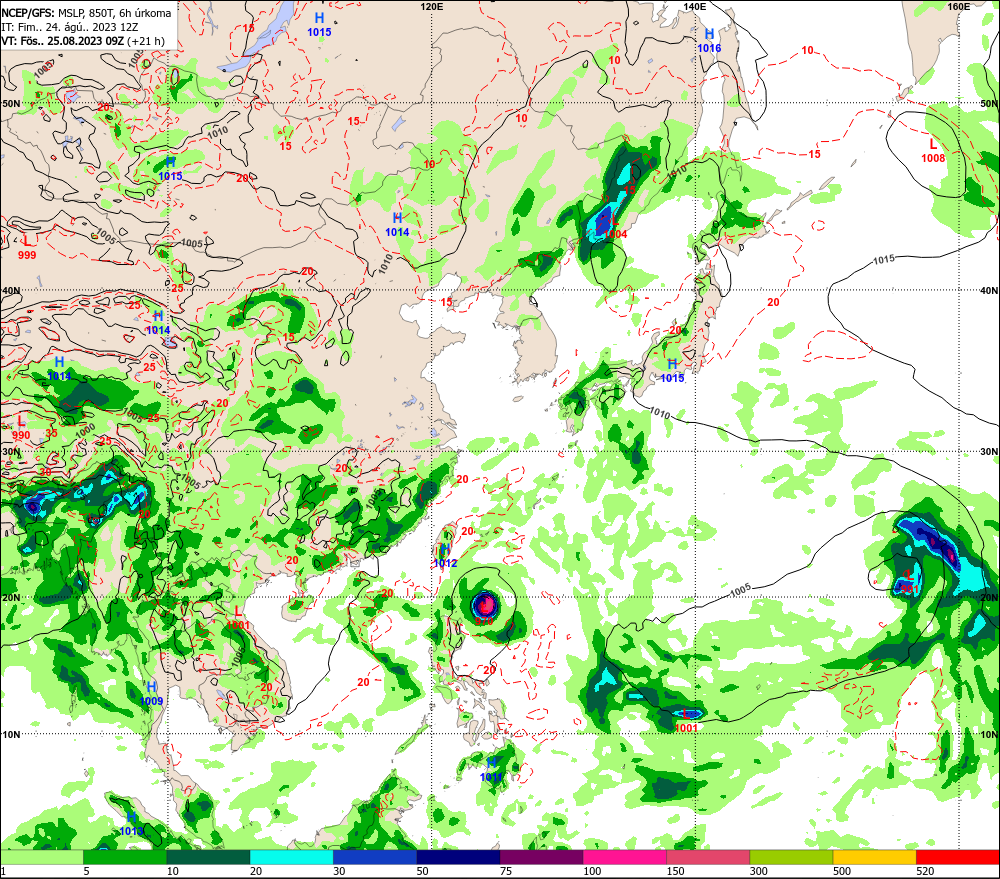Select the red 520+ mm legend swatch

(x=958, y=857)
